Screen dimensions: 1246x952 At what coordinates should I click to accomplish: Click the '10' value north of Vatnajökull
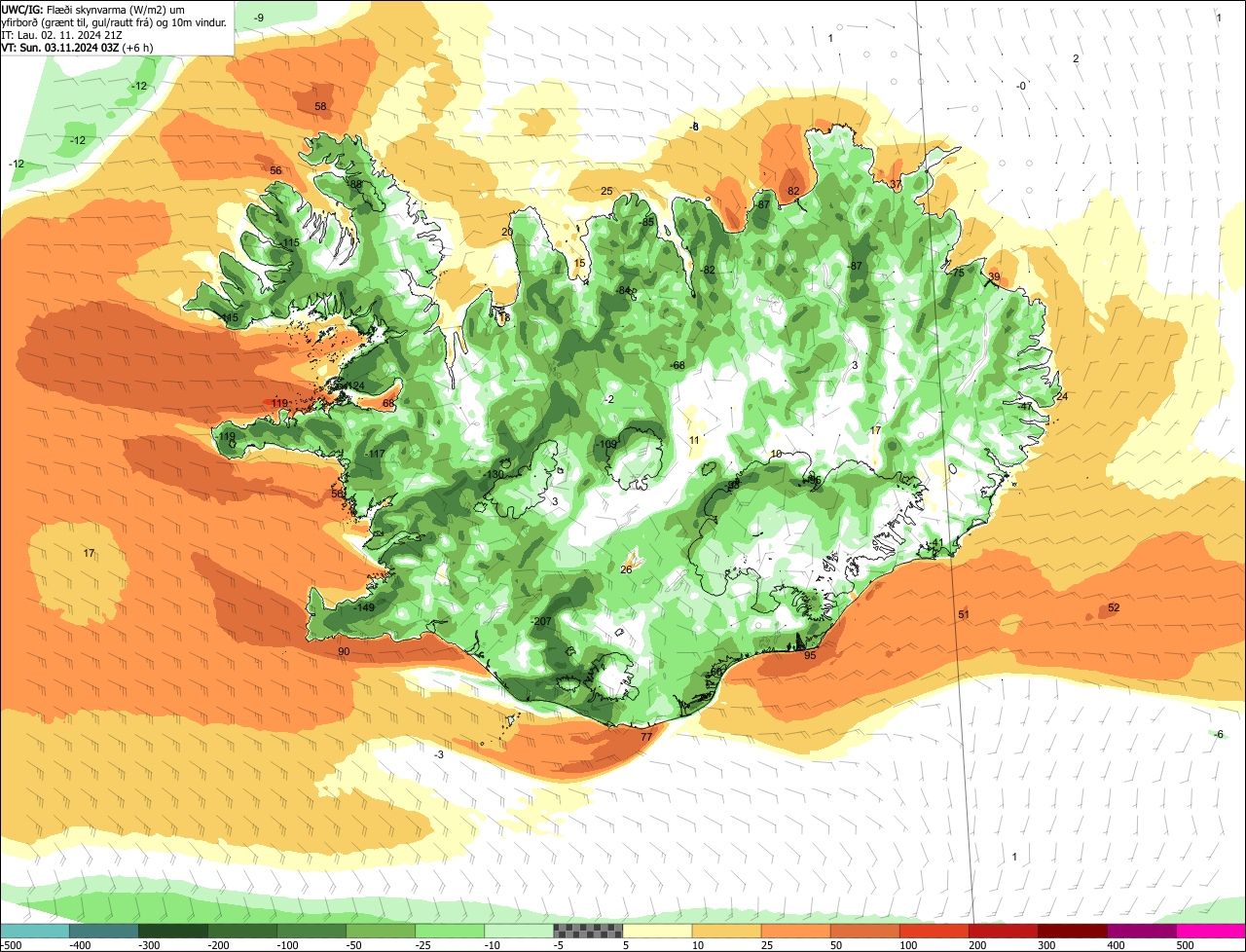(x=776, y=454)
